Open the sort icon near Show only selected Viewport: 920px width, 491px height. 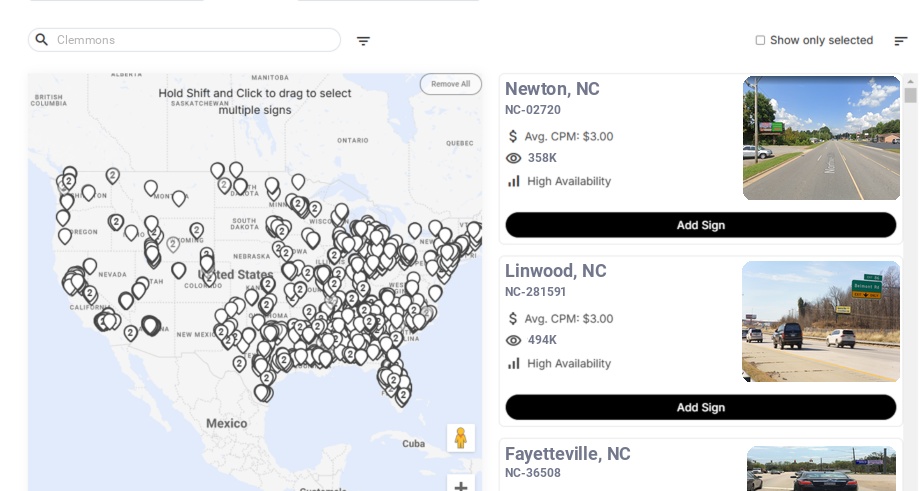(x=901, y=40)
